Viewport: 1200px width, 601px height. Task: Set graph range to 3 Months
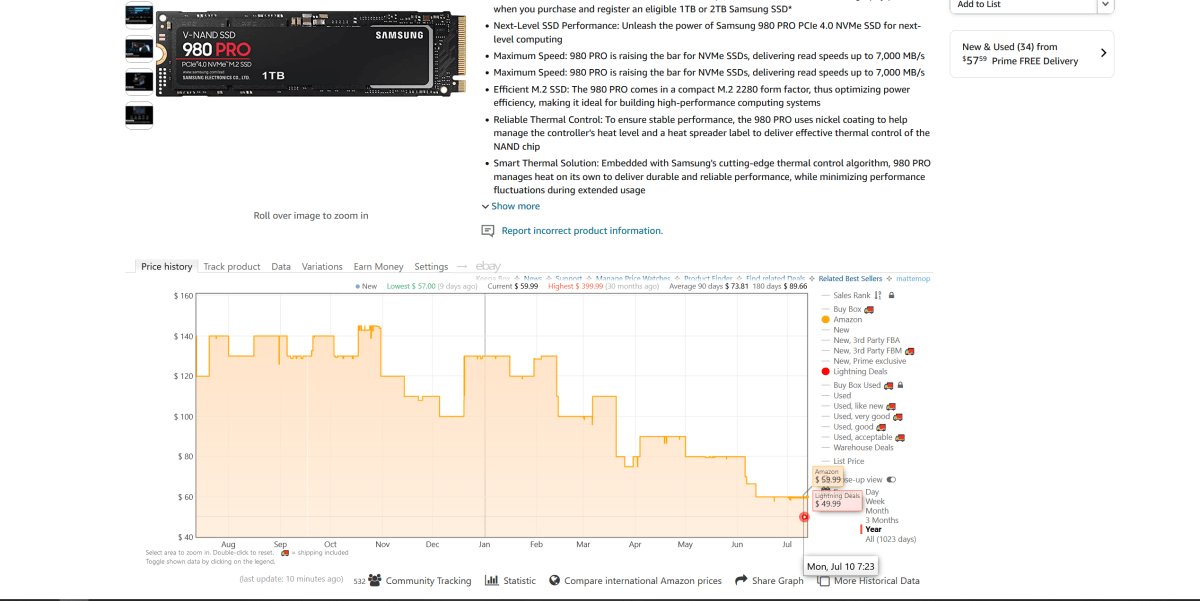tap(882, 520)
